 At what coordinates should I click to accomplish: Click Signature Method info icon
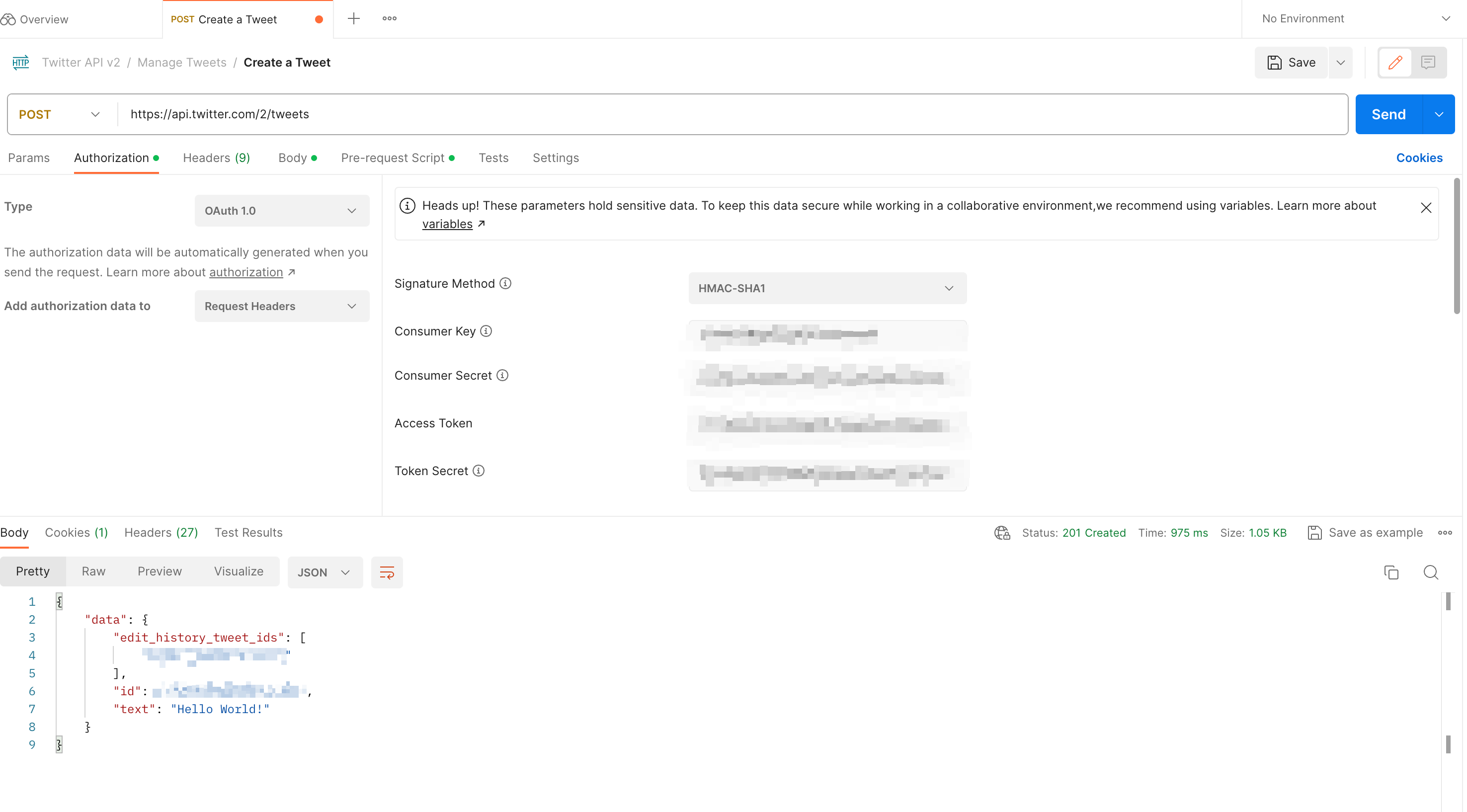(x=505, y=284)
